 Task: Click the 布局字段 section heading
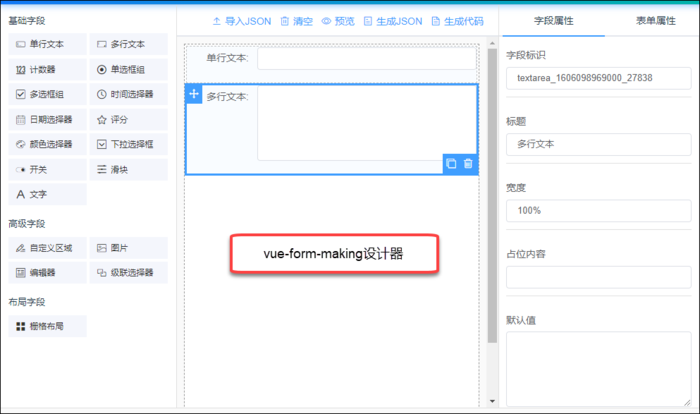[27, 302]
